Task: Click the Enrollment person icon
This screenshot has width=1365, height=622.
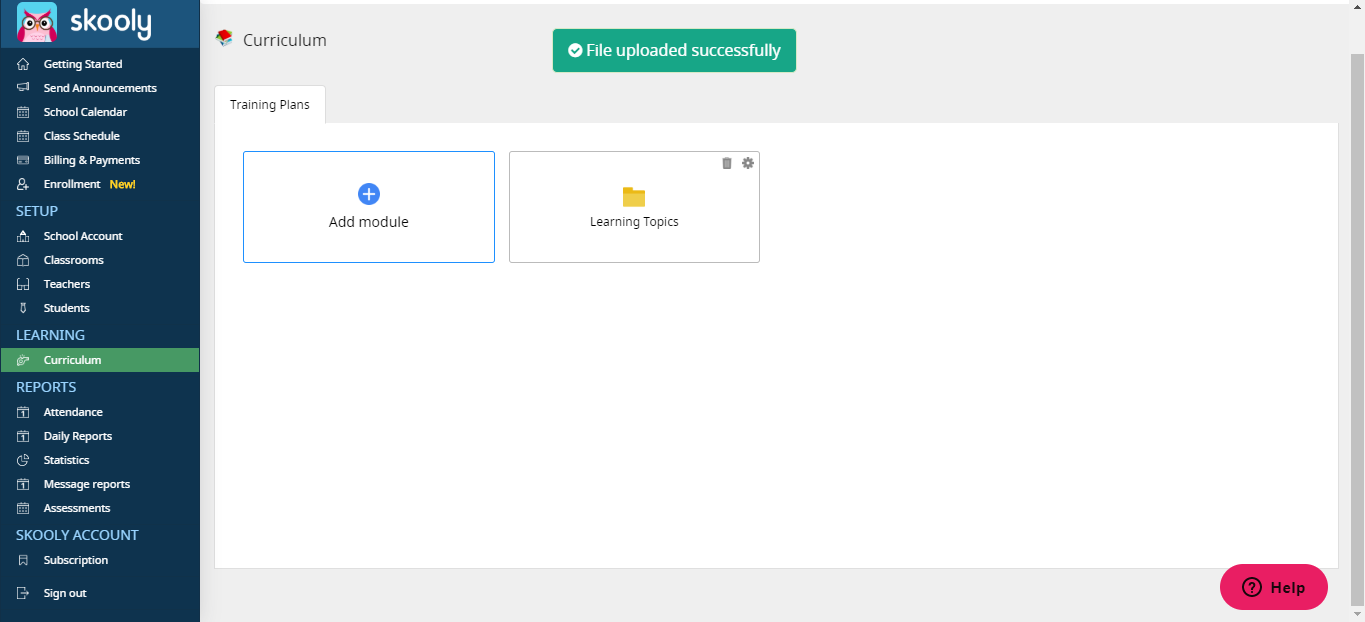Action: click(x=23, y=184)
